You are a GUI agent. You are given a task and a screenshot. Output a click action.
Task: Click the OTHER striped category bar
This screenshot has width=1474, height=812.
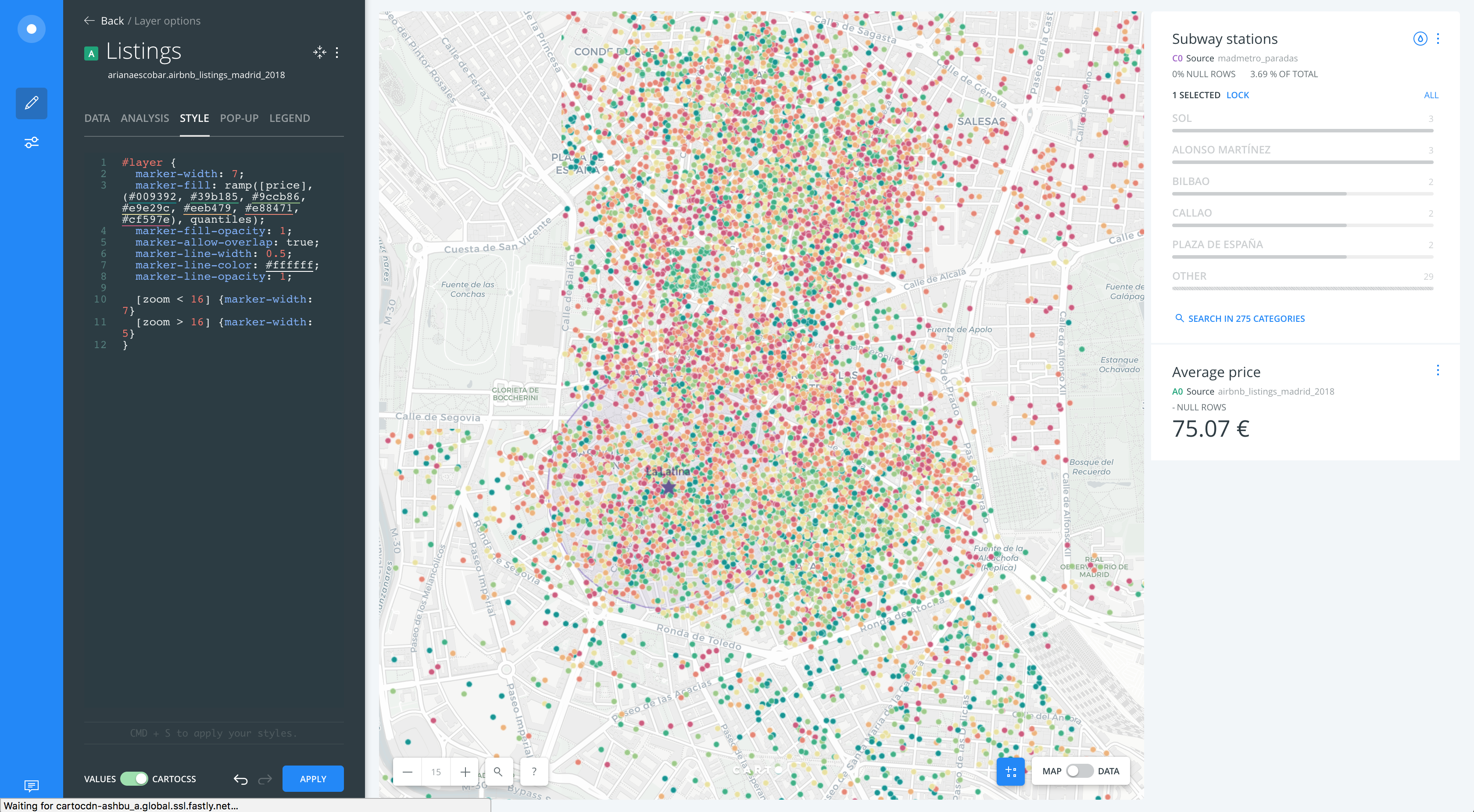coord(1303,289)
